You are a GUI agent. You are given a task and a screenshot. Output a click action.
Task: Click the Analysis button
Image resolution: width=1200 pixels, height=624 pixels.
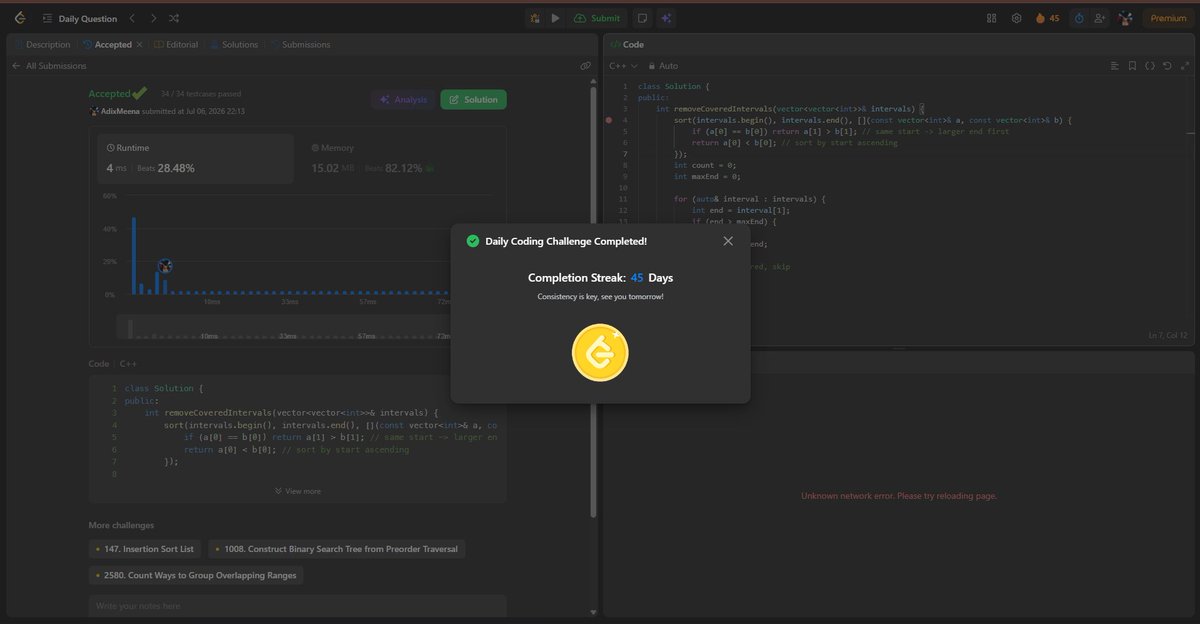[403, 99]
